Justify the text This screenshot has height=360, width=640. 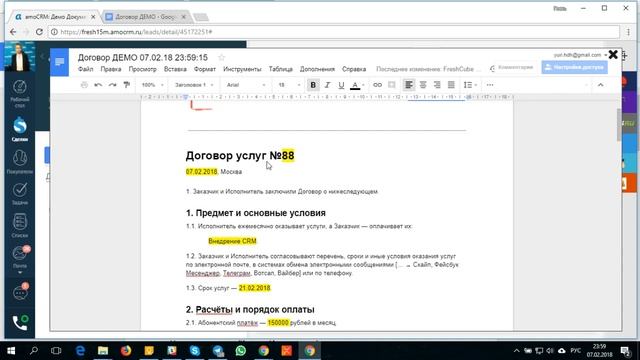[x=451, y=85]
